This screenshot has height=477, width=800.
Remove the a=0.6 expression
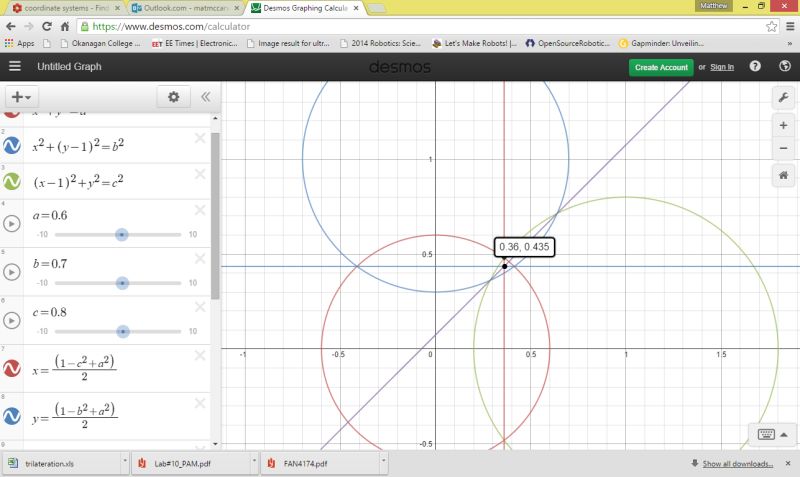[200, 210]
